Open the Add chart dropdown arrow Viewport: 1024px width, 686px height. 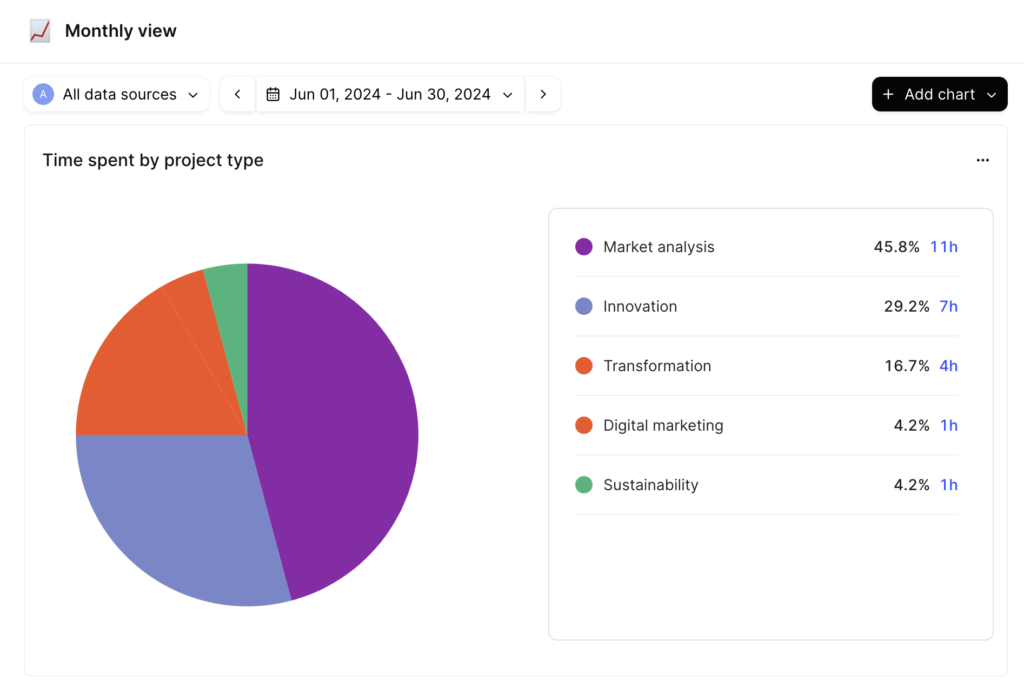989,93
